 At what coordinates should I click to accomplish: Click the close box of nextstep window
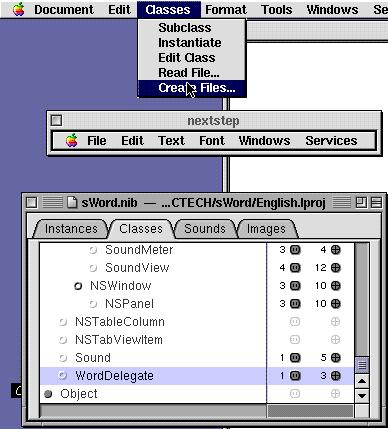click(57, 120)
